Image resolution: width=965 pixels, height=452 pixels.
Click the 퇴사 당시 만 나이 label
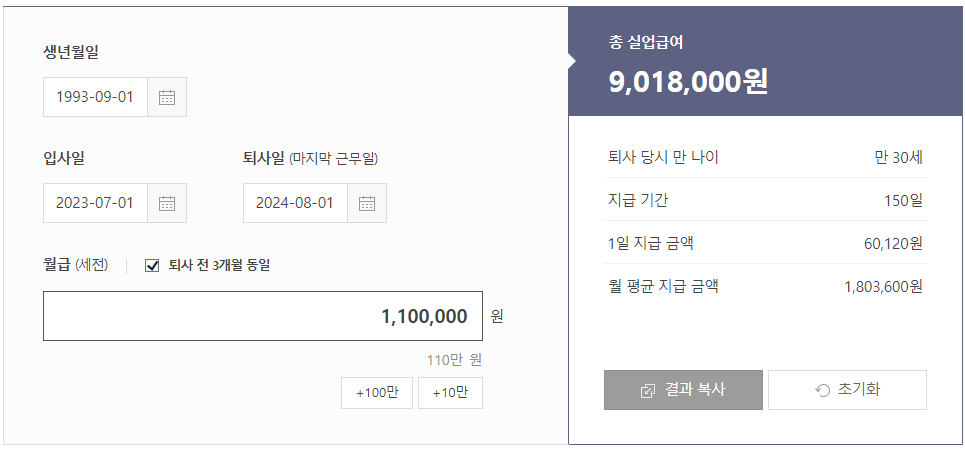tap(663, 157)
